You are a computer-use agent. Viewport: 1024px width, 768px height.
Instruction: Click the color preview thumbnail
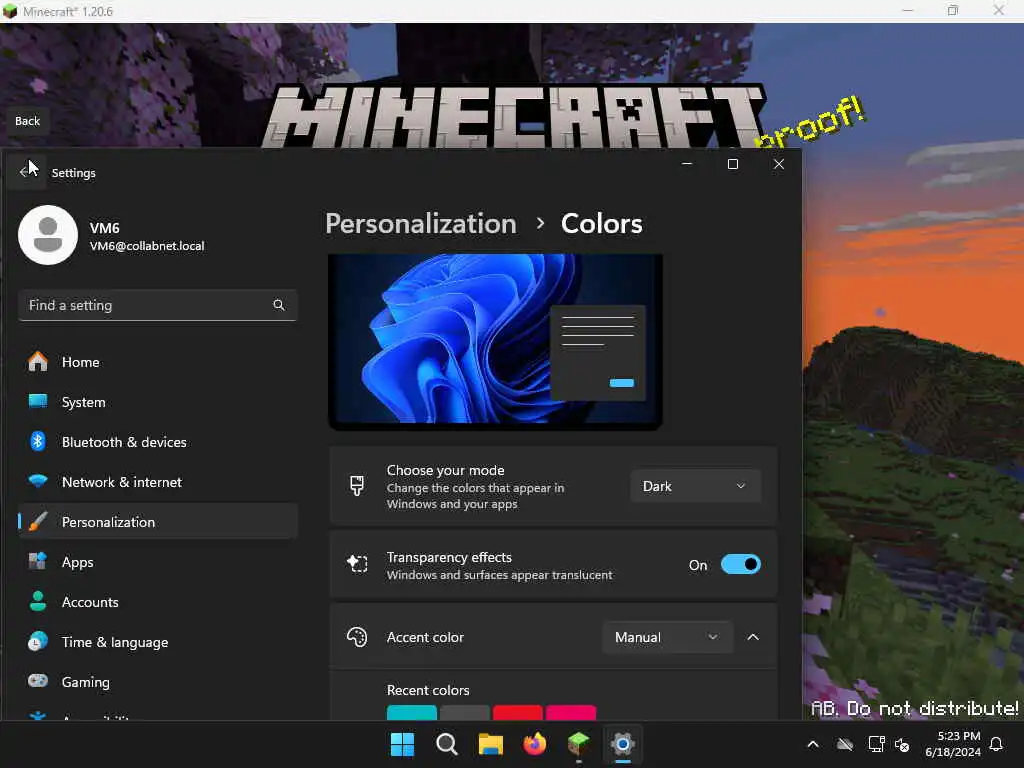(x=495, y=342)
